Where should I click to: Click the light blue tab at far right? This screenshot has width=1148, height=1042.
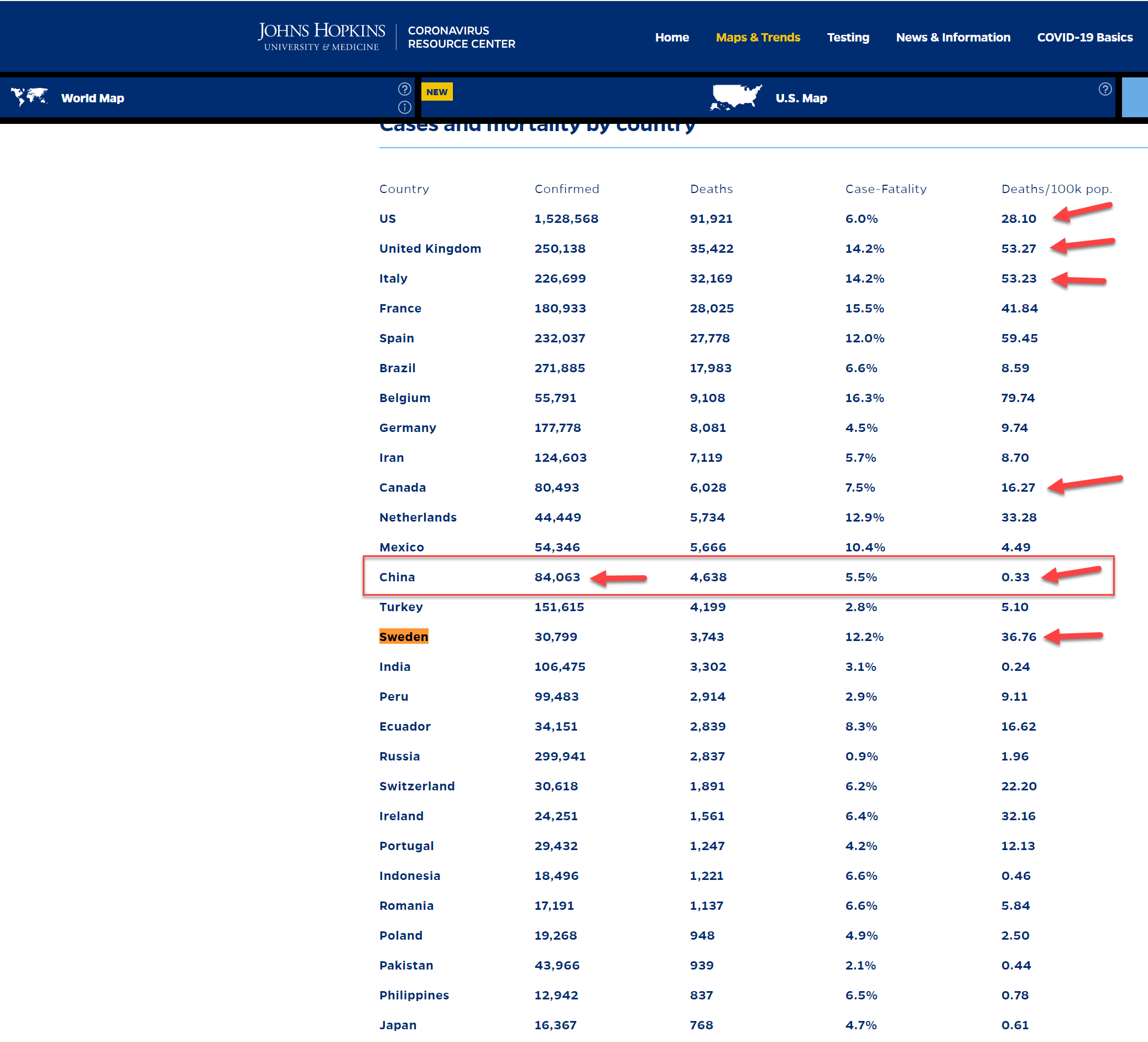1134,97
